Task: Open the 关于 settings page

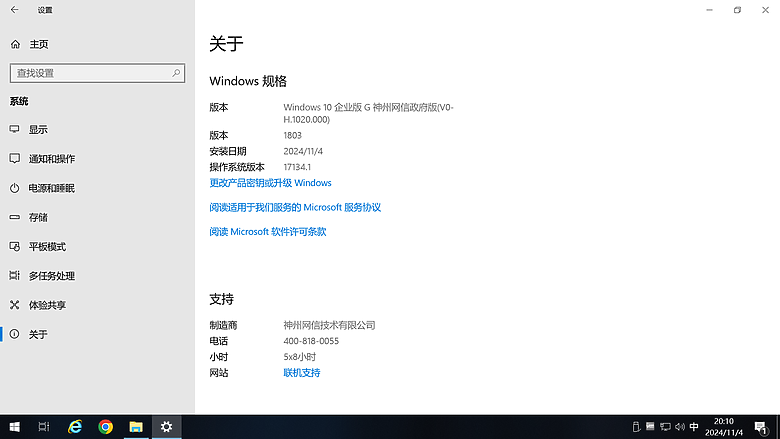Action: [98, 334]
